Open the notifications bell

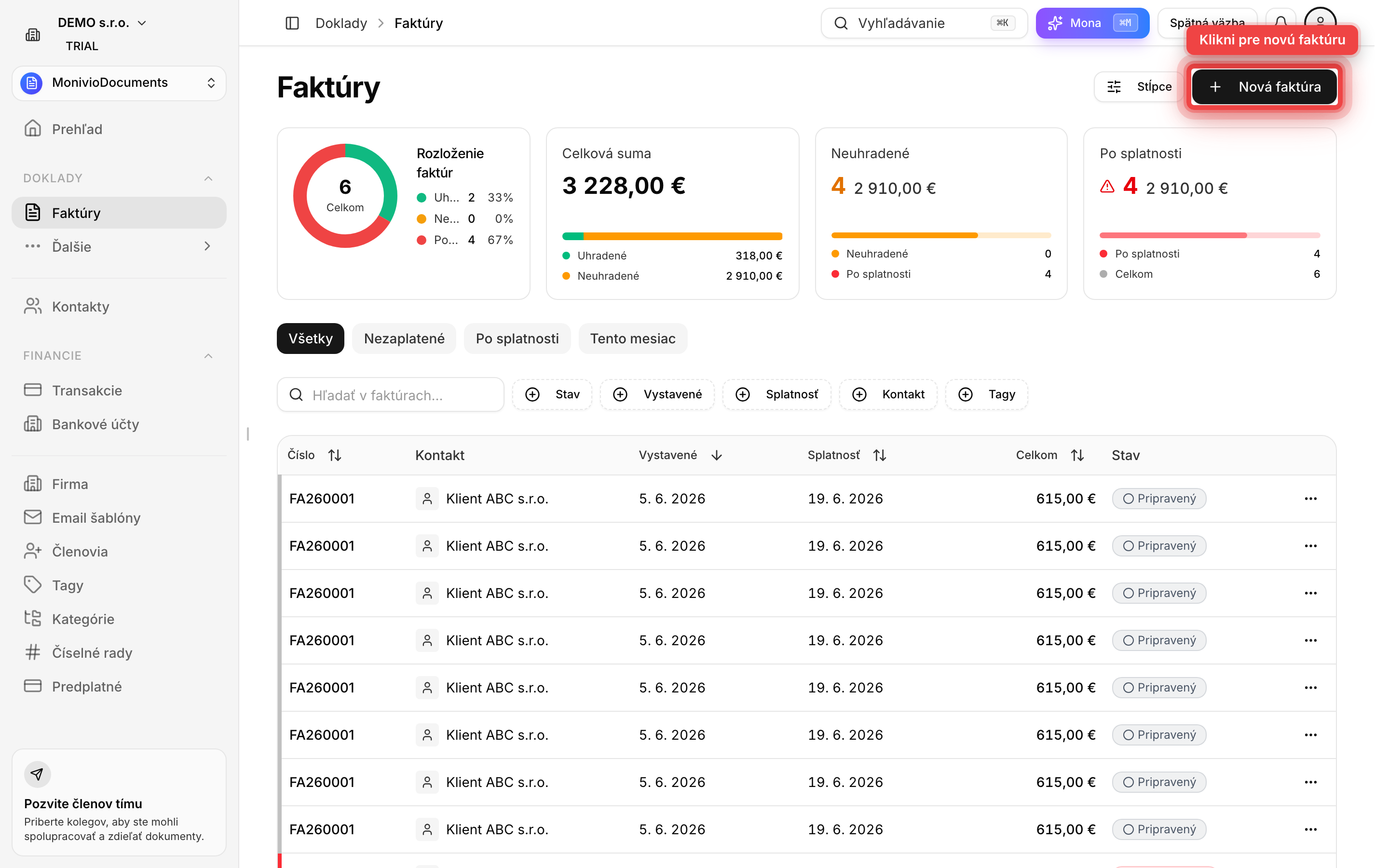(x=1280, y=23)
